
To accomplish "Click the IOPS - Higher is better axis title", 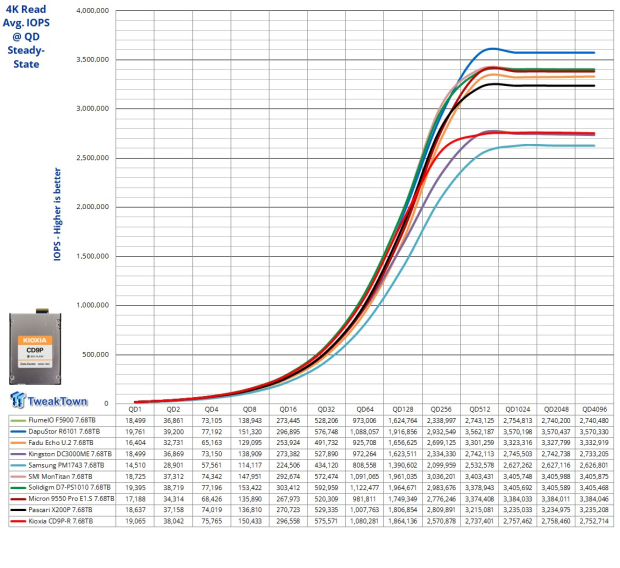I will (57, 214).
